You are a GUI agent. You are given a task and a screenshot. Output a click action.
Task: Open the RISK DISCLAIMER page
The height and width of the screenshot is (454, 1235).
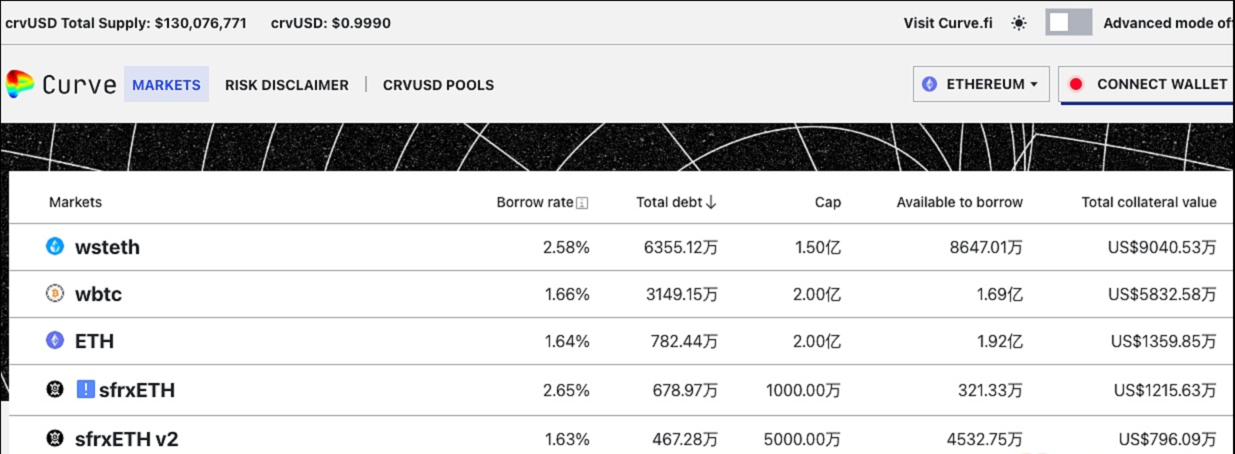pyautogui.click(x=287, y=85)
